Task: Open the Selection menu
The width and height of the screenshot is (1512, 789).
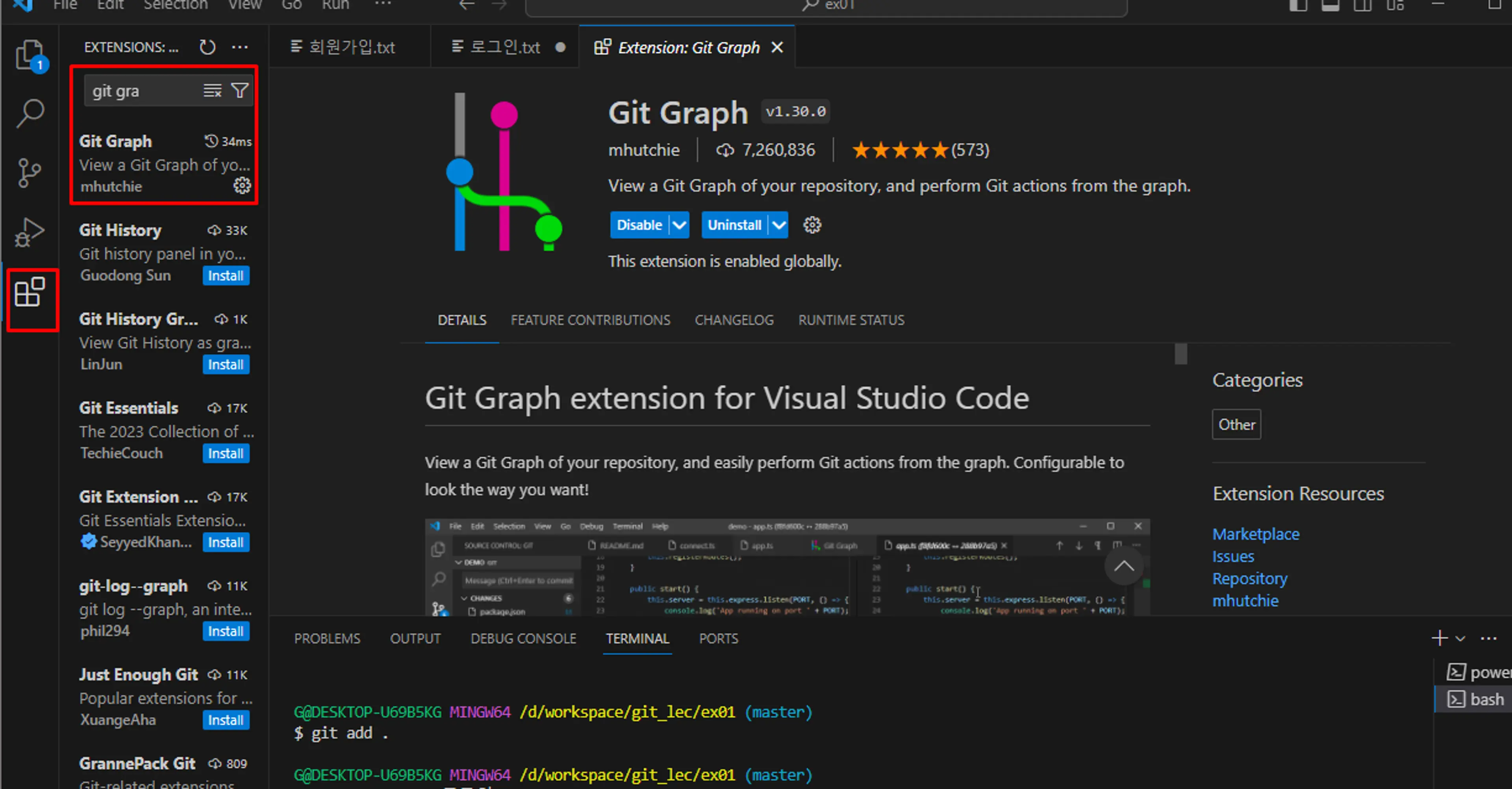Action: pyautogui.click(x=176, y=5)
